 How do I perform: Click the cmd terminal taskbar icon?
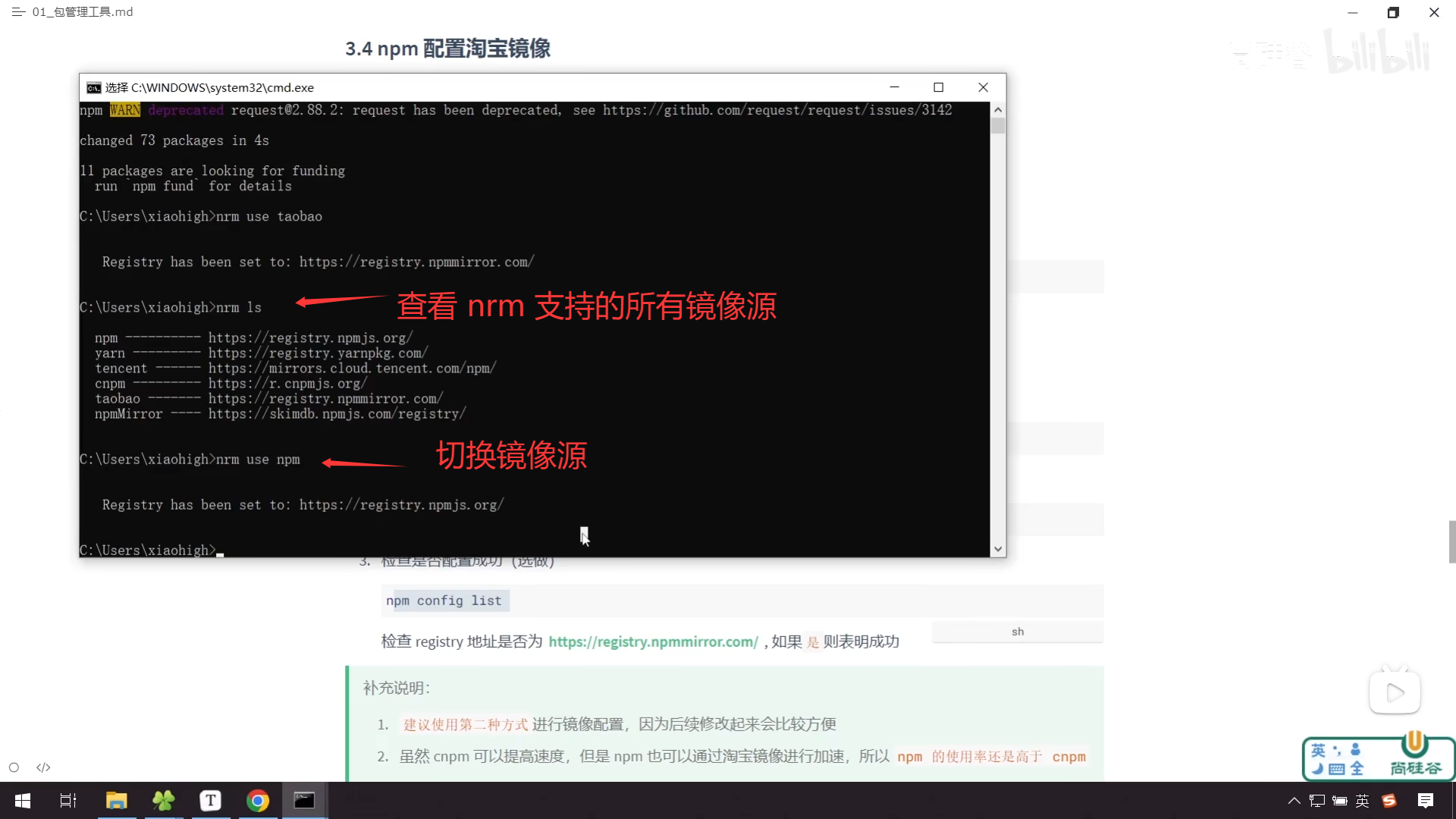[304, 801]
